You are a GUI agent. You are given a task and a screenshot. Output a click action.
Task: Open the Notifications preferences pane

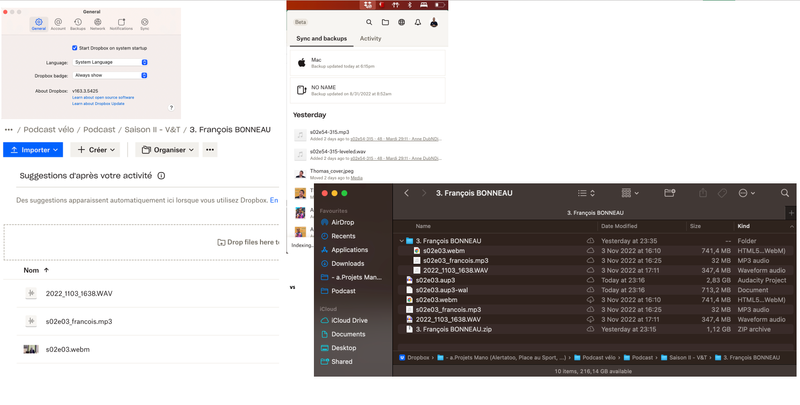click(x=121, y=24)
